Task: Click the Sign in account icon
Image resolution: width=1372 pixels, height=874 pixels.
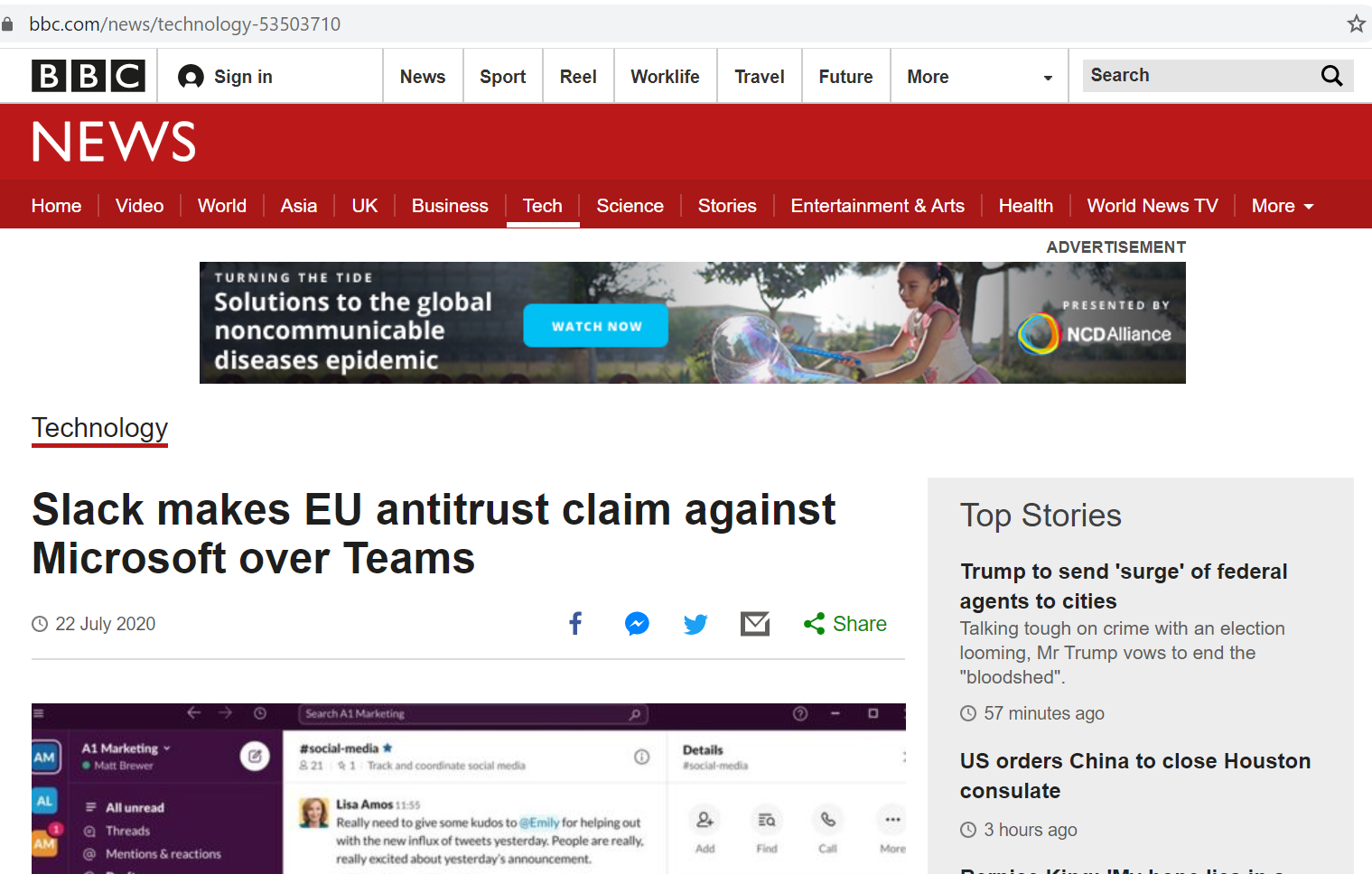Action: tap(191, 77)
